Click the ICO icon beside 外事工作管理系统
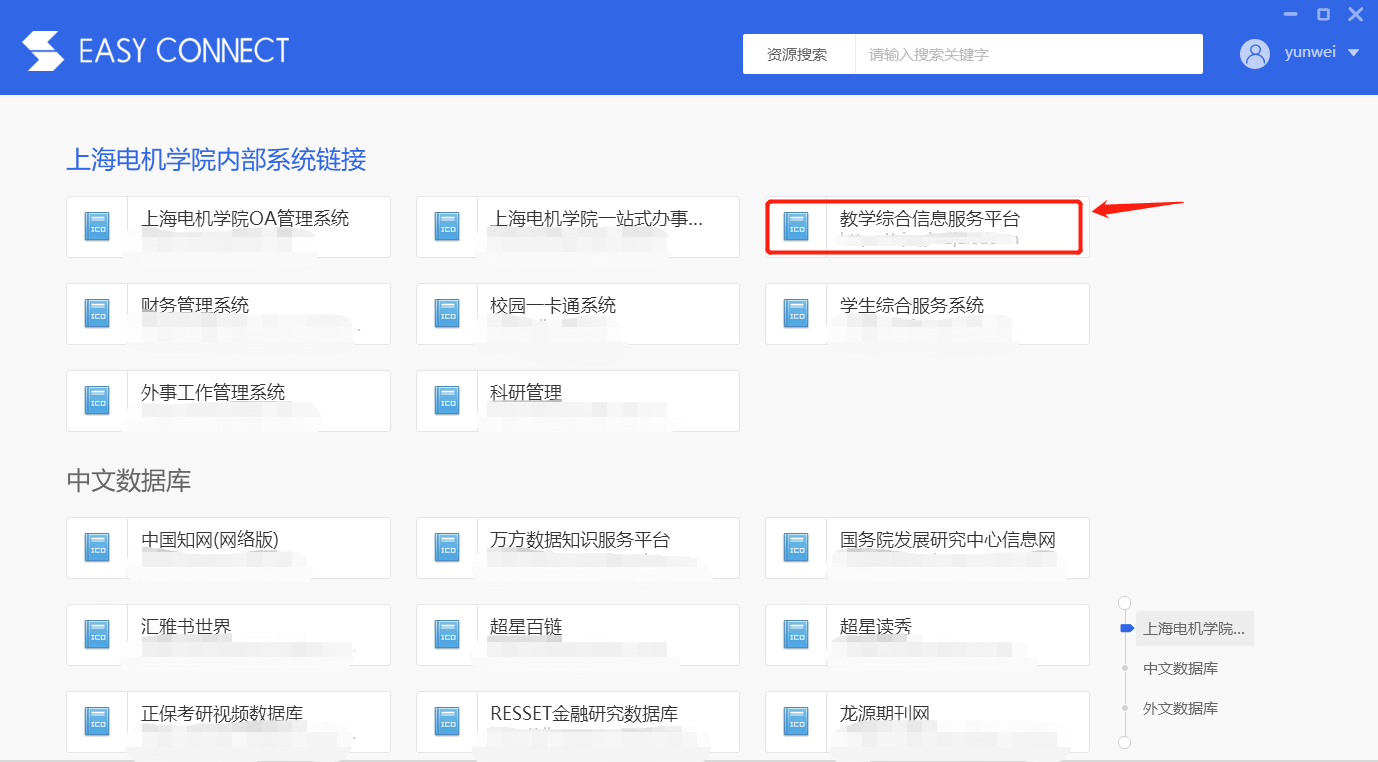The width and height of the screenshot is (1378, 762). pos(96,401)
